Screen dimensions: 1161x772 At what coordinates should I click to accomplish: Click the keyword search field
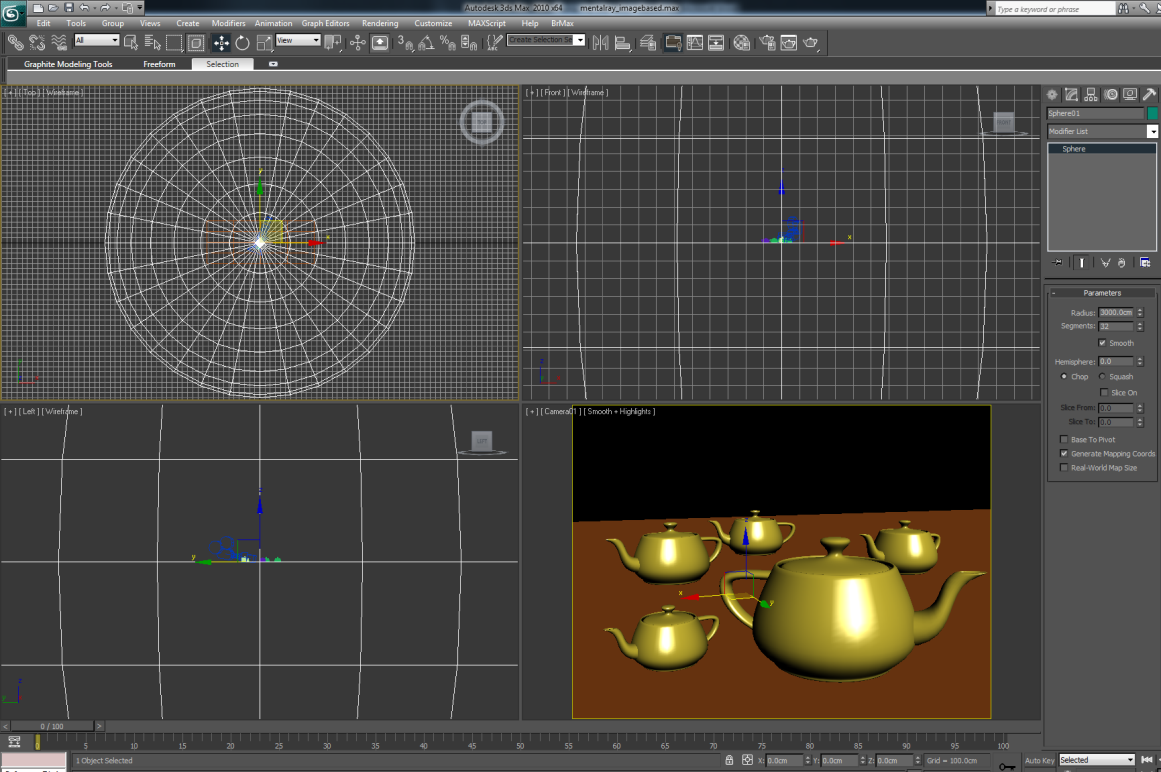point(1054,9)
